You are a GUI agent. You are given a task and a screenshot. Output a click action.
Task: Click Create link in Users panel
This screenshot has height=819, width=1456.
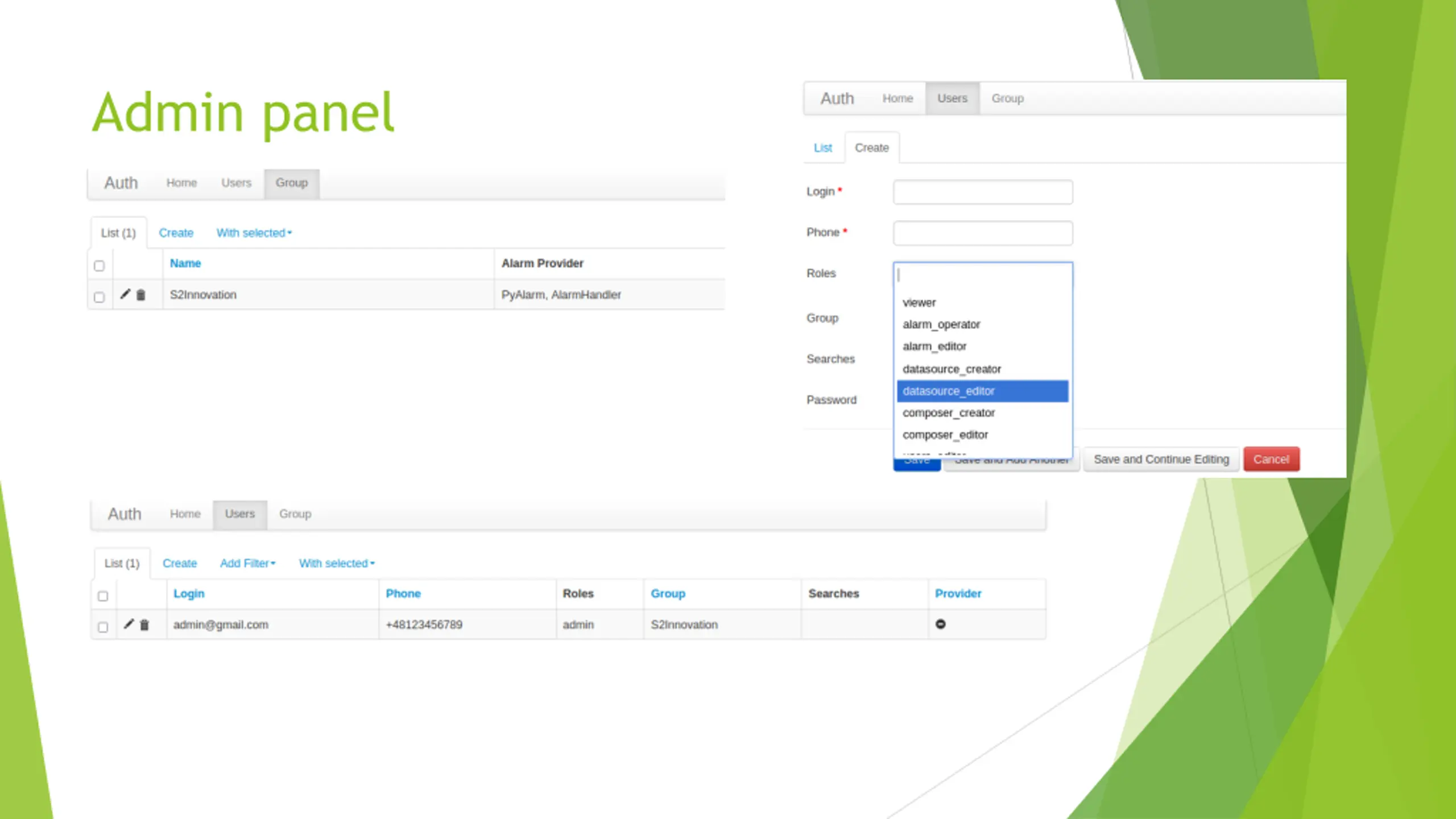point(180,563)
